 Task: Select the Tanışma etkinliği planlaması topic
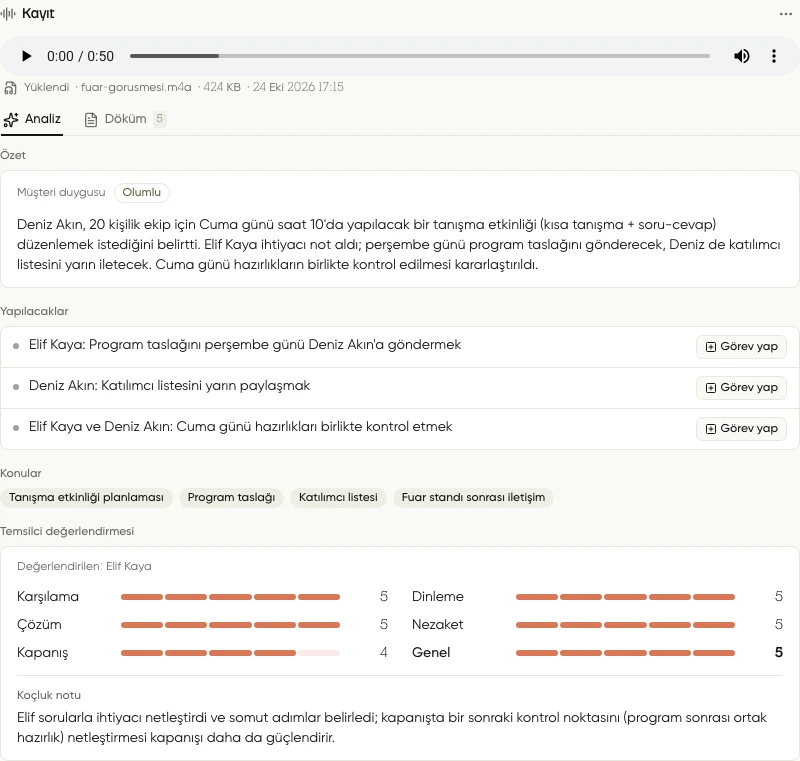(86, 497)
